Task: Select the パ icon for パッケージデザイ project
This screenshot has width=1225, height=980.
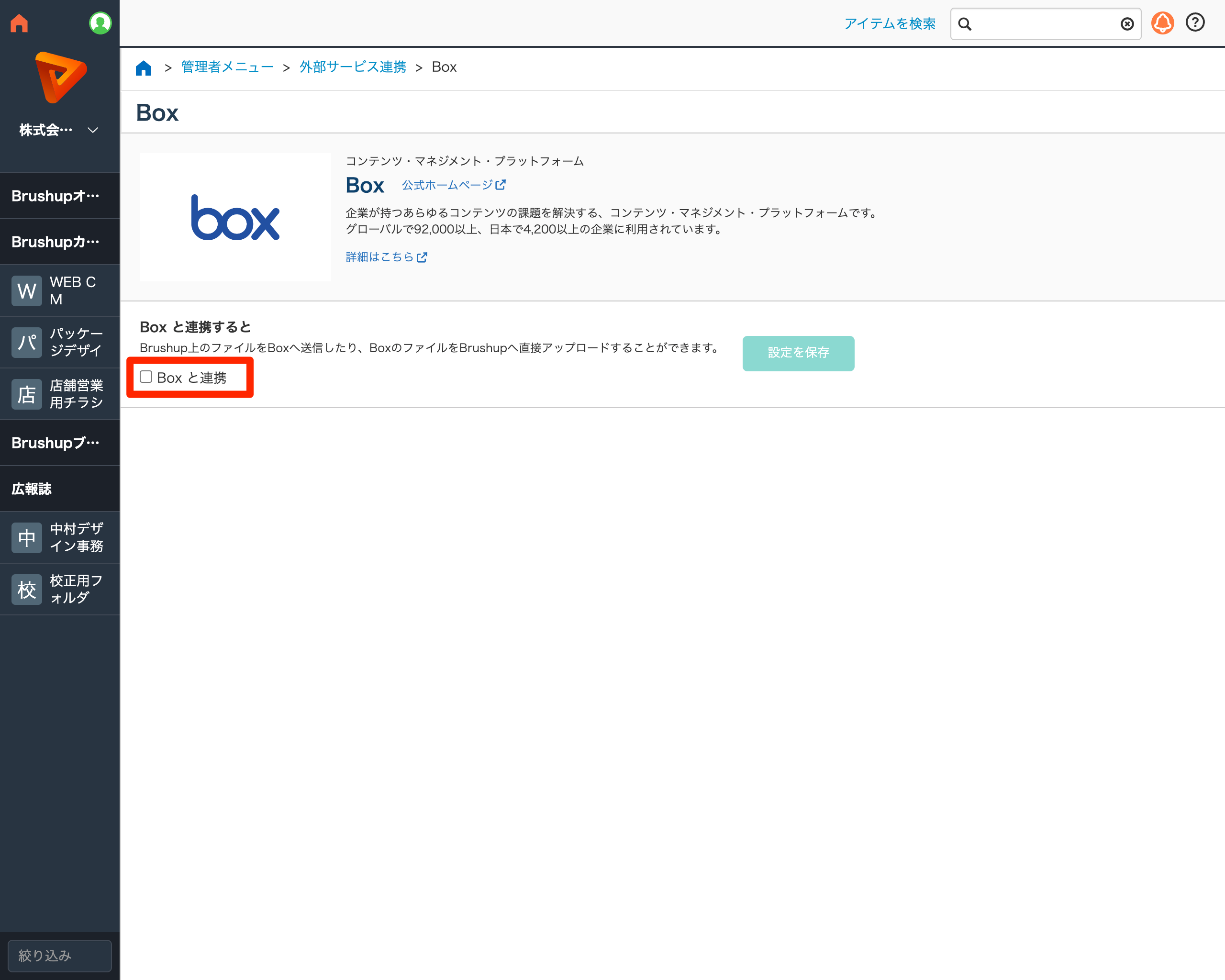Action: pyautogui.click(x=27, y=343)
